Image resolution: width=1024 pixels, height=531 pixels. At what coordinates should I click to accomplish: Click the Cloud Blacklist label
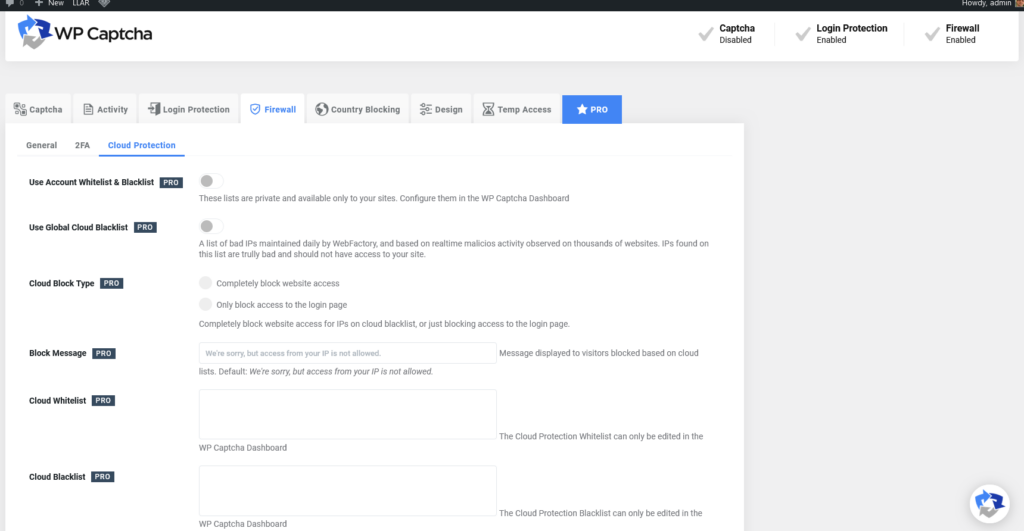click(x=57, y=477)
